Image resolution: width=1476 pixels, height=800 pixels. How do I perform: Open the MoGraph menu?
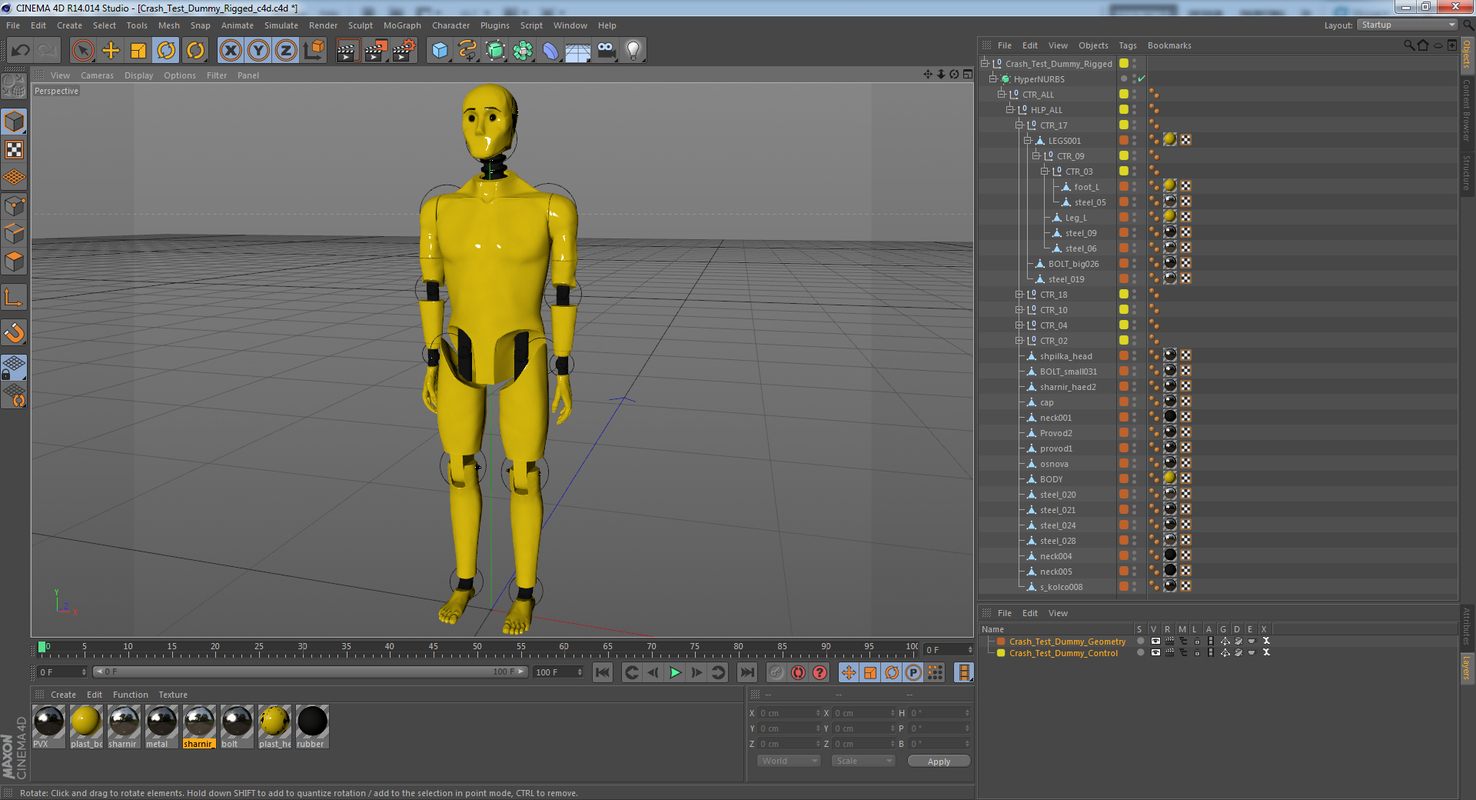click(401, 25)
